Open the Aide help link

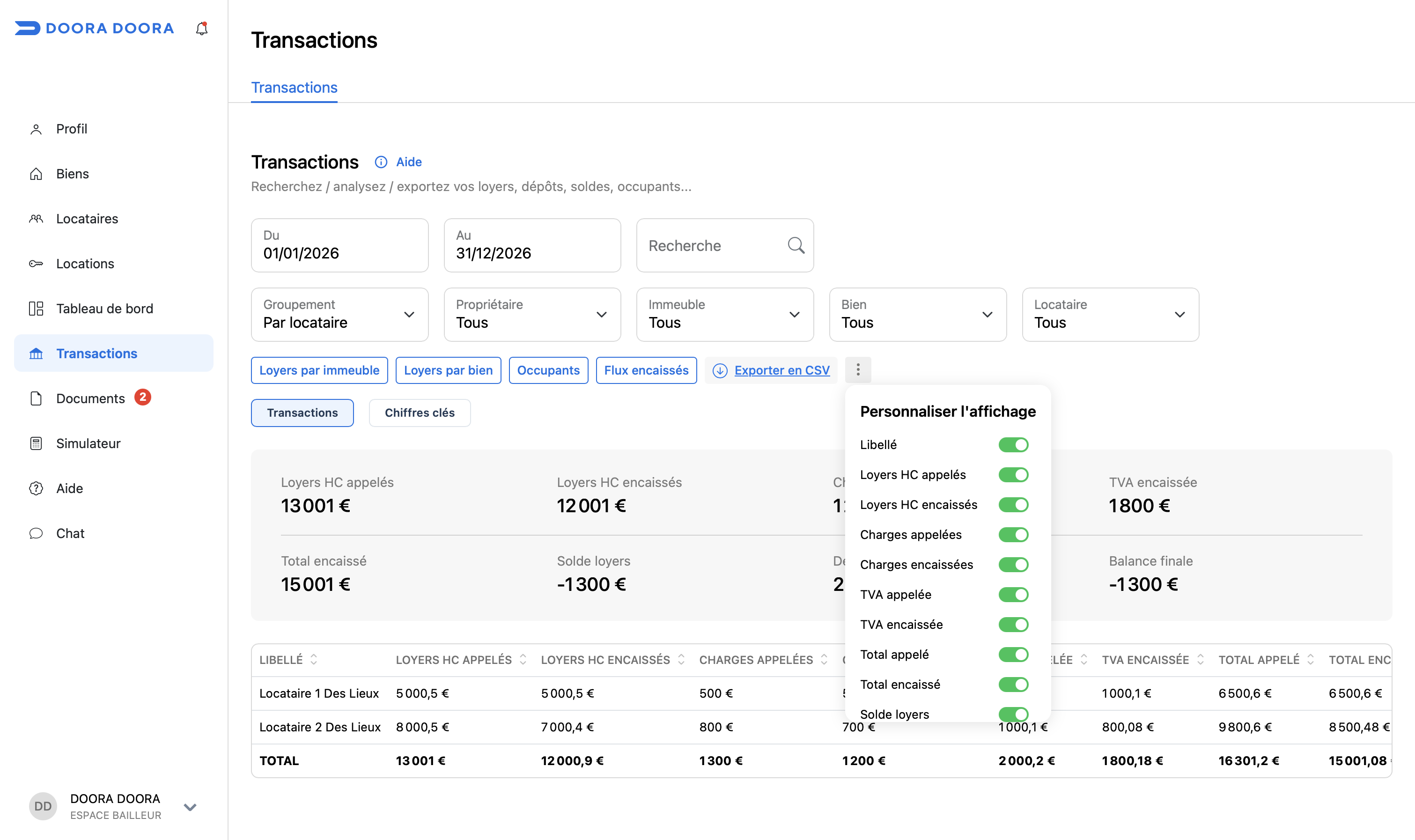[409, 162]
